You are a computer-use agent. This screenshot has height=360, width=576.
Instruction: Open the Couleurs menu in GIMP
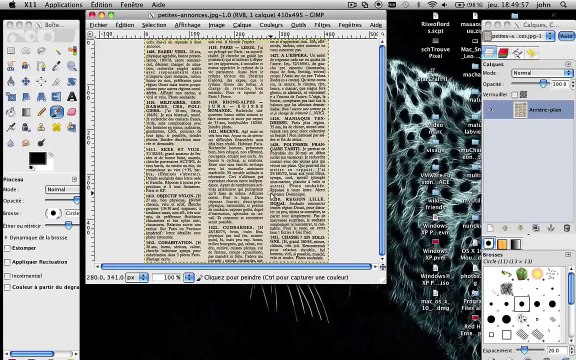coord(271,25)
